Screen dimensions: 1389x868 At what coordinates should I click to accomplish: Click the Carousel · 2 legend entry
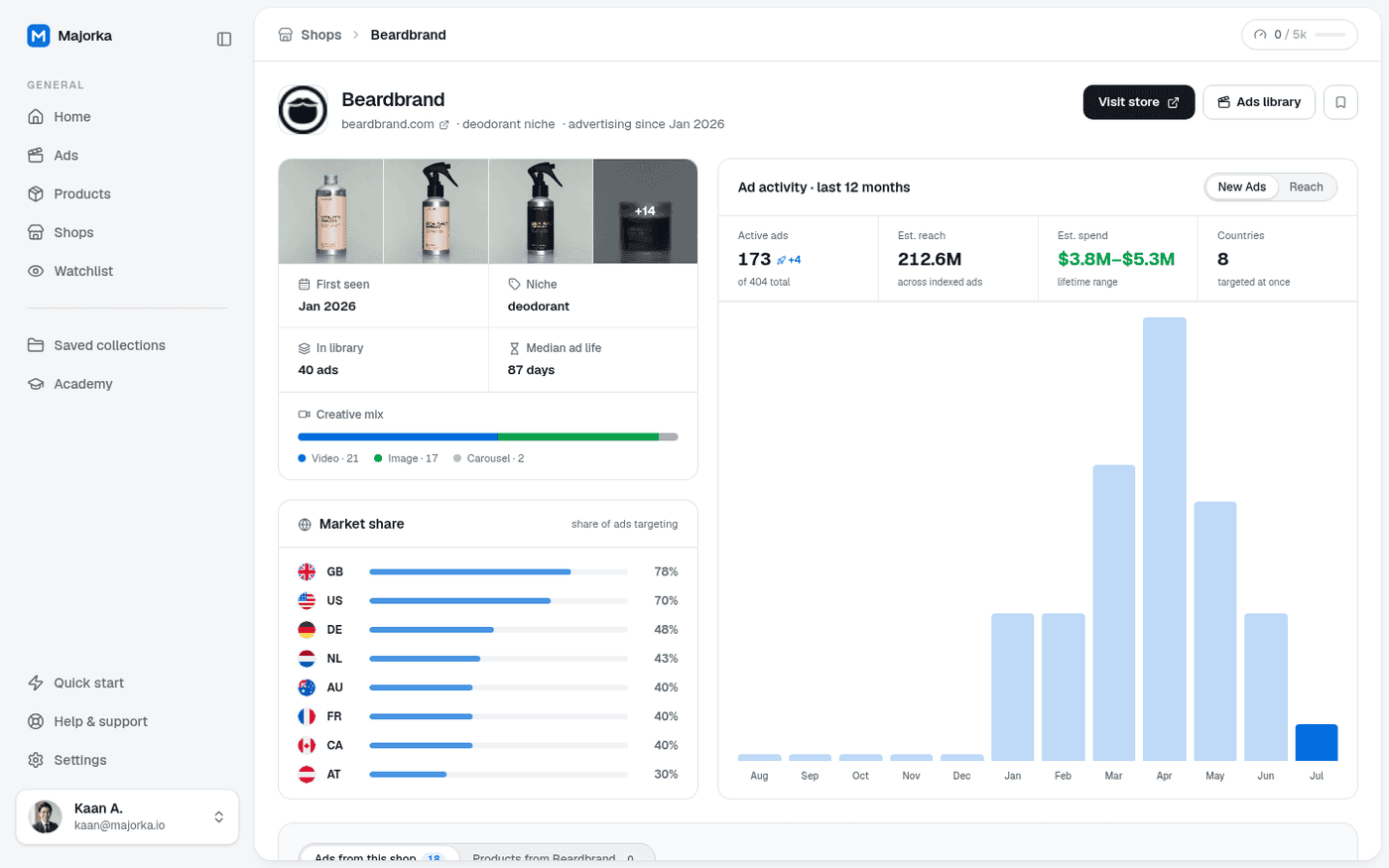(x=489, y=458)
